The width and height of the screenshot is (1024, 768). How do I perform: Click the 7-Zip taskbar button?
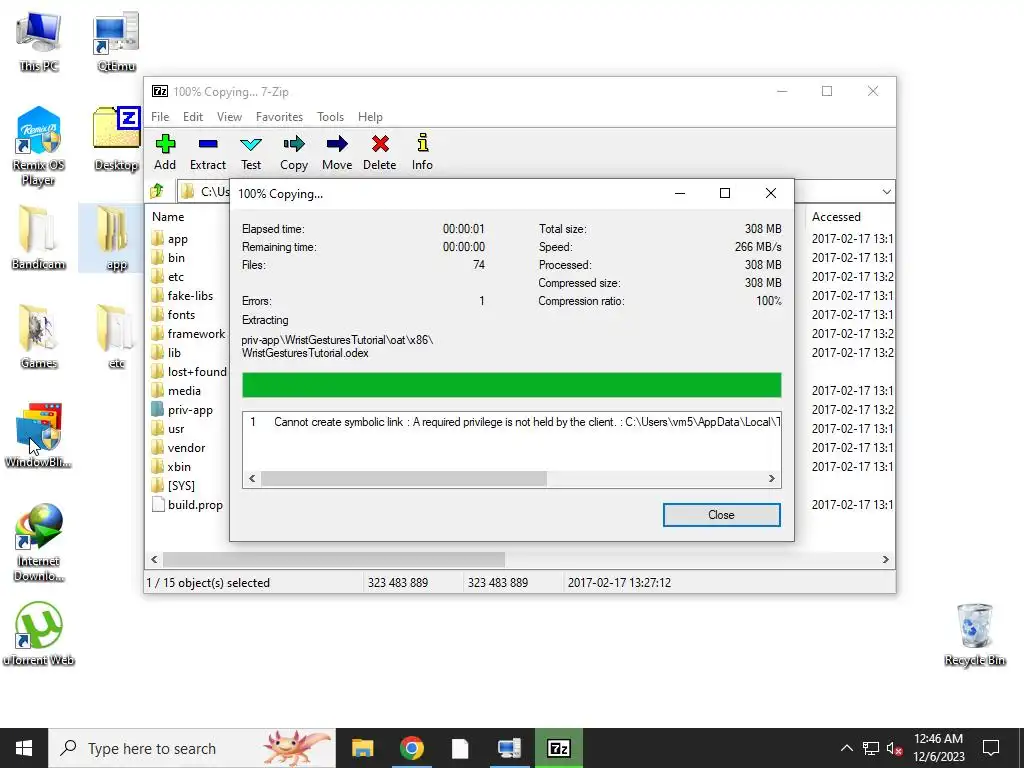tap(558, 748)
